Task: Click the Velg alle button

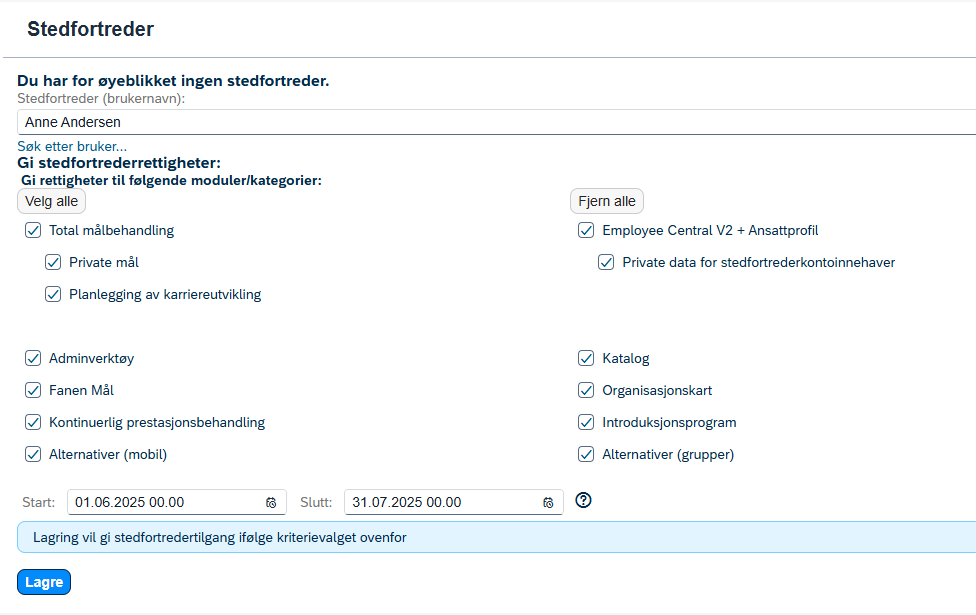Action: pyautogui.click(x=51, y=201)
